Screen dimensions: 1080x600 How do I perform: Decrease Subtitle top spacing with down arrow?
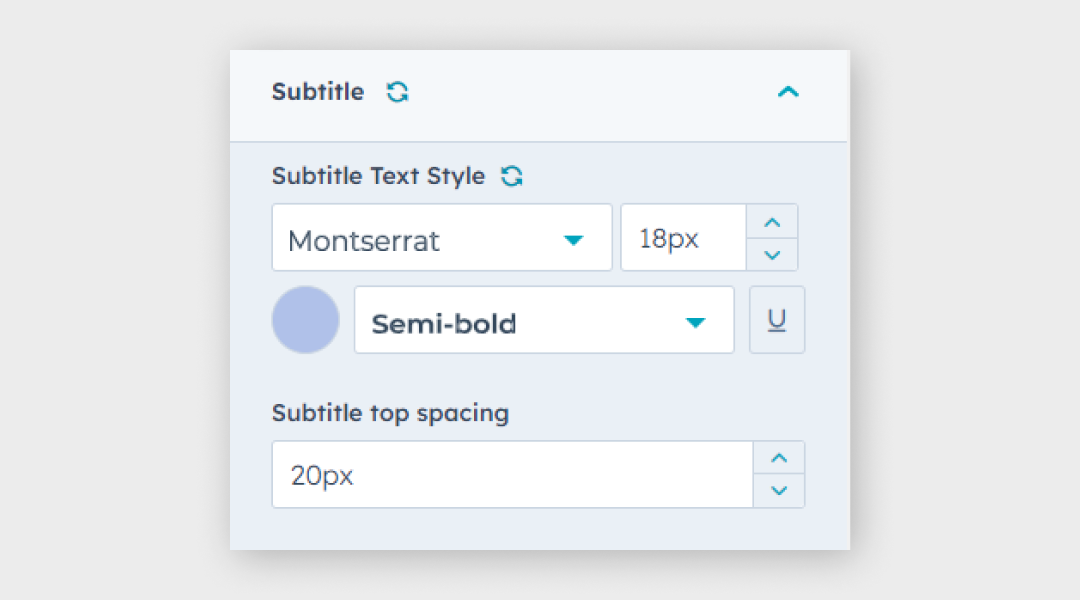click(x=778, y=491)
